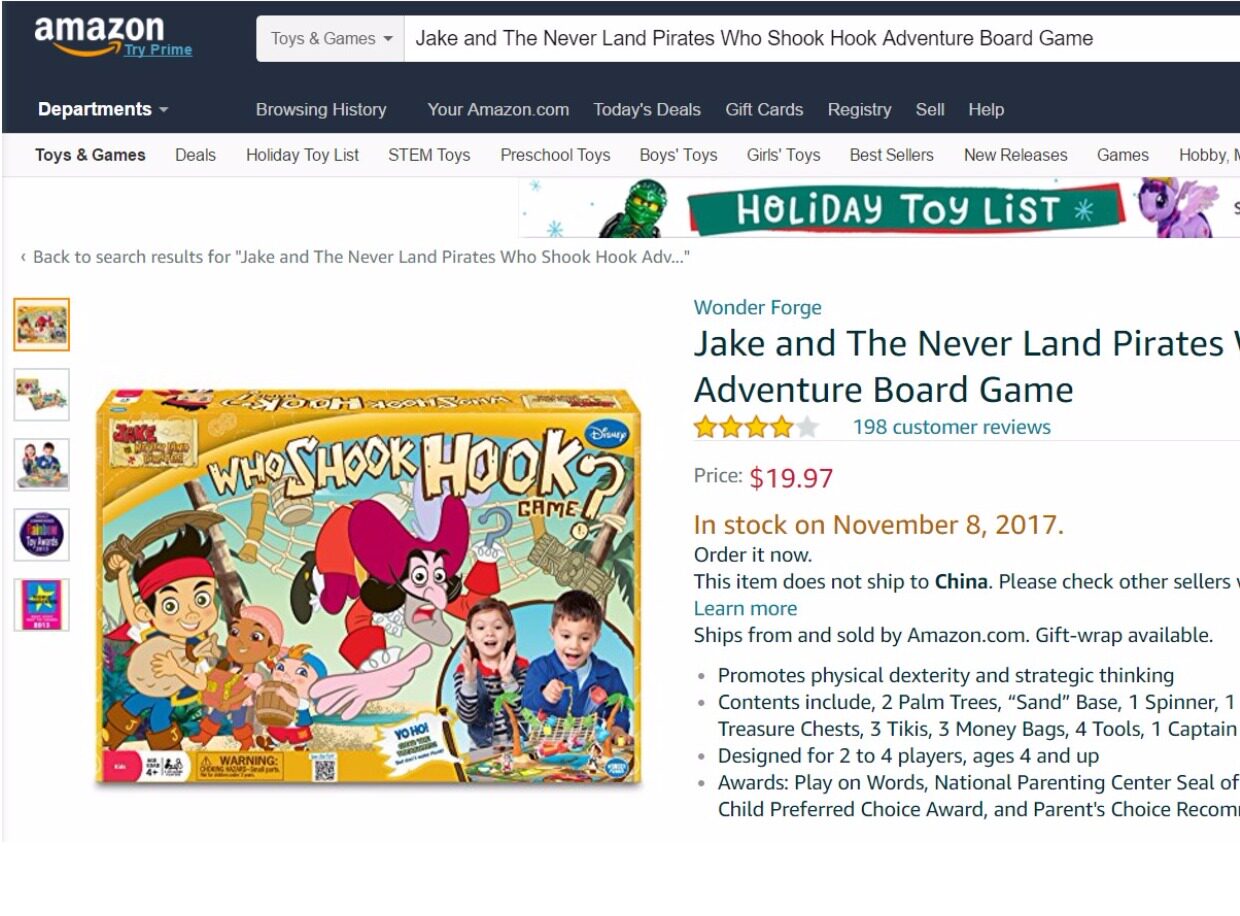Click the Holiday Toy List banner
This screenshot has width=1240, height=916.
pos(878,208)
